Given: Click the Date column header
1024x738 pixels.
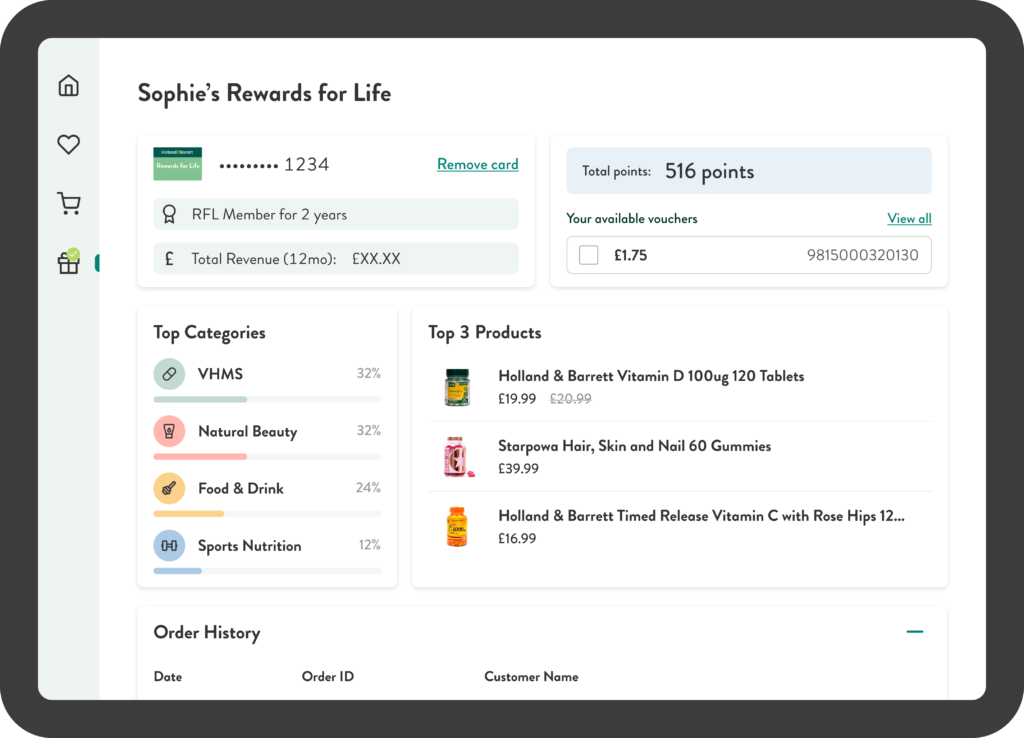Looking at the screenshot, I should click(x=168, y=677).
